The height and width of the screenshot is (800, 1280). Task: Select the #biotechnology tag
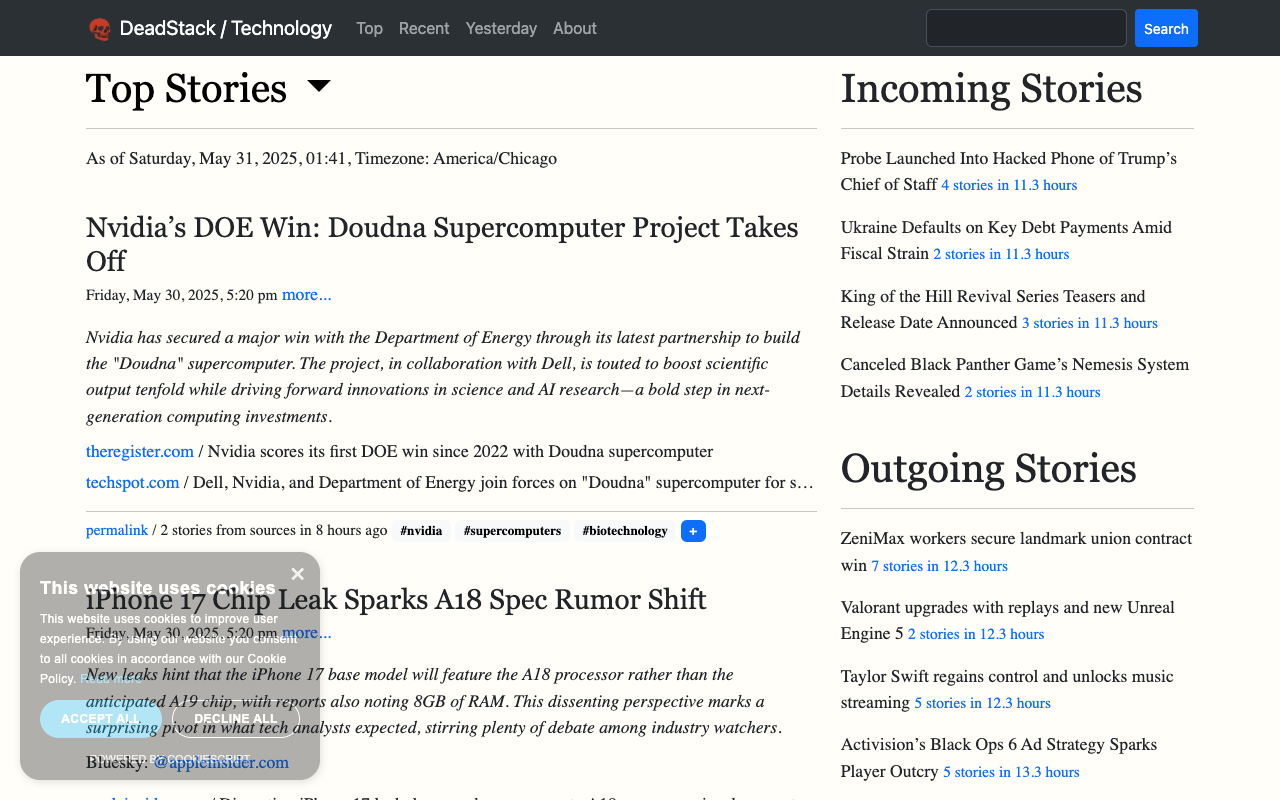[625, 531]
